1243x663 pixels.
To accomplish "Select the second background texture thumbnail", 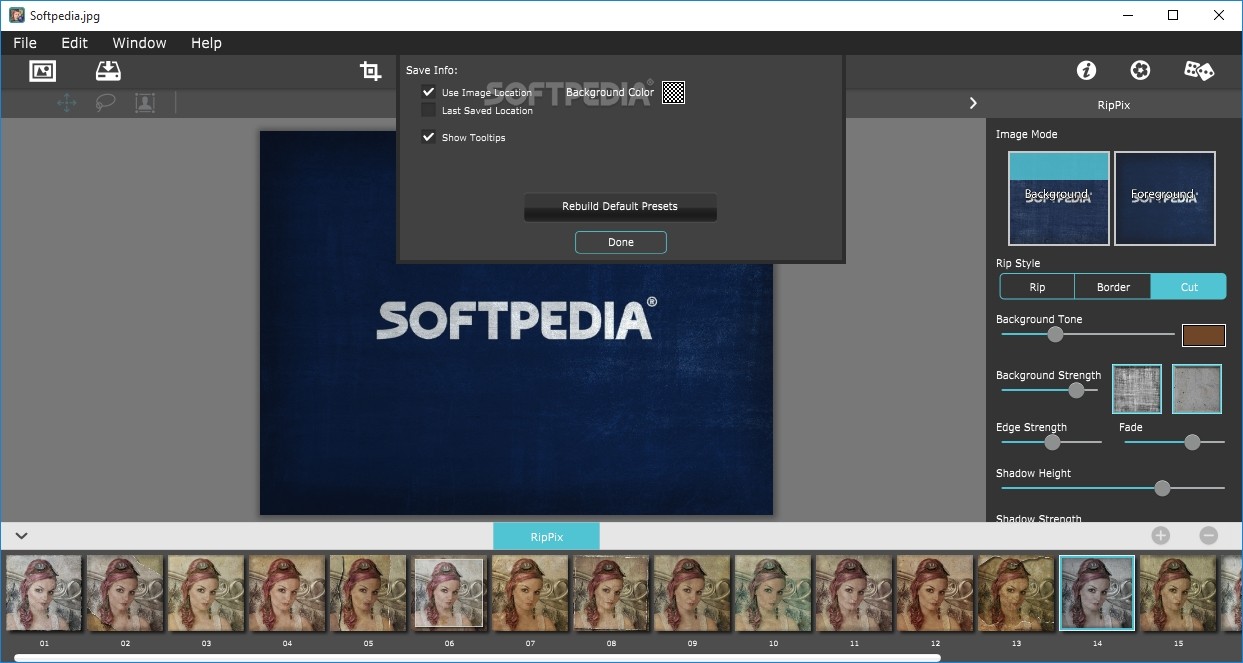I will pyautogui.click(x=1197, y=389).
